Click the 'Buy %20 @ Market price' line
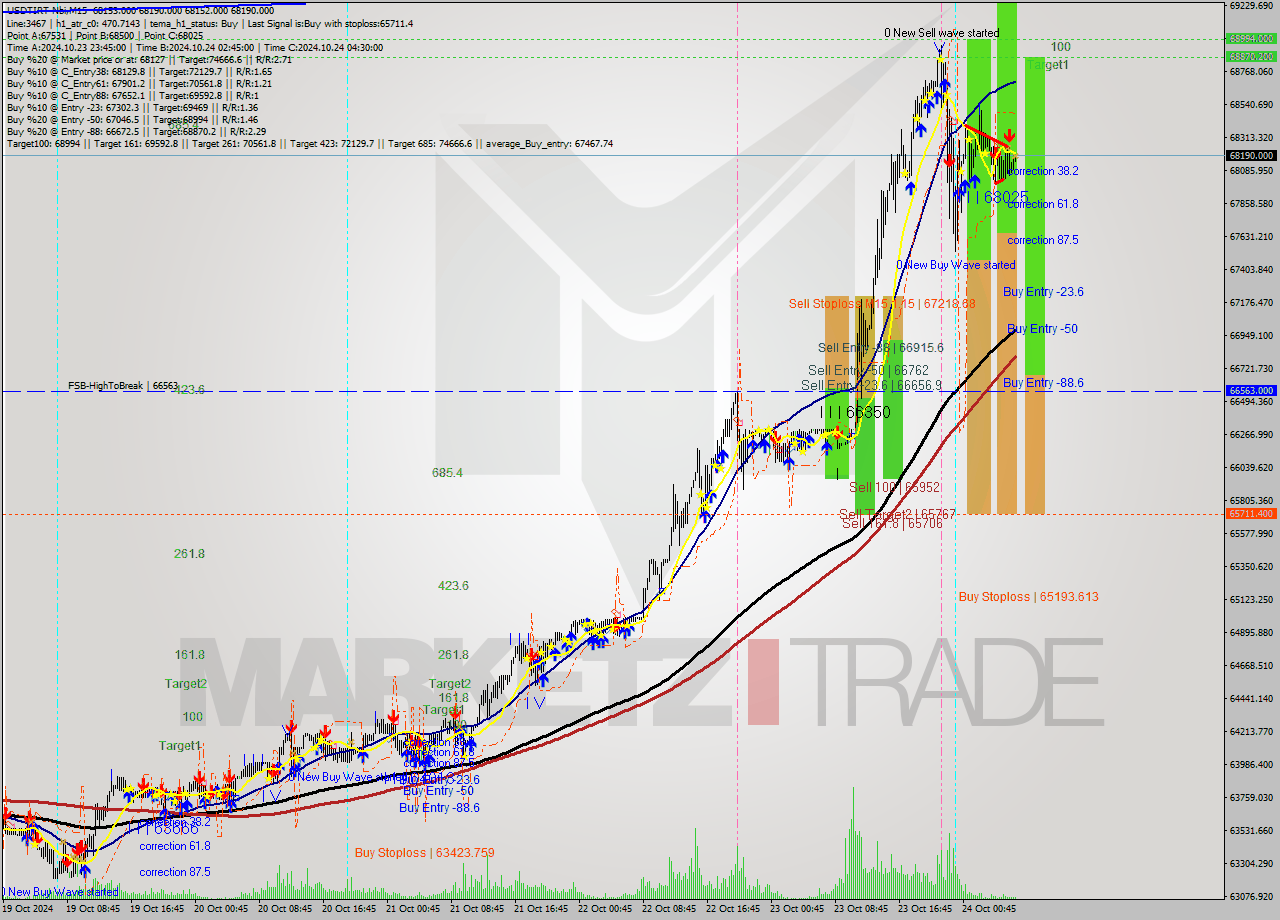Screen dimensions: 1280x920 (x=148, y=59)
